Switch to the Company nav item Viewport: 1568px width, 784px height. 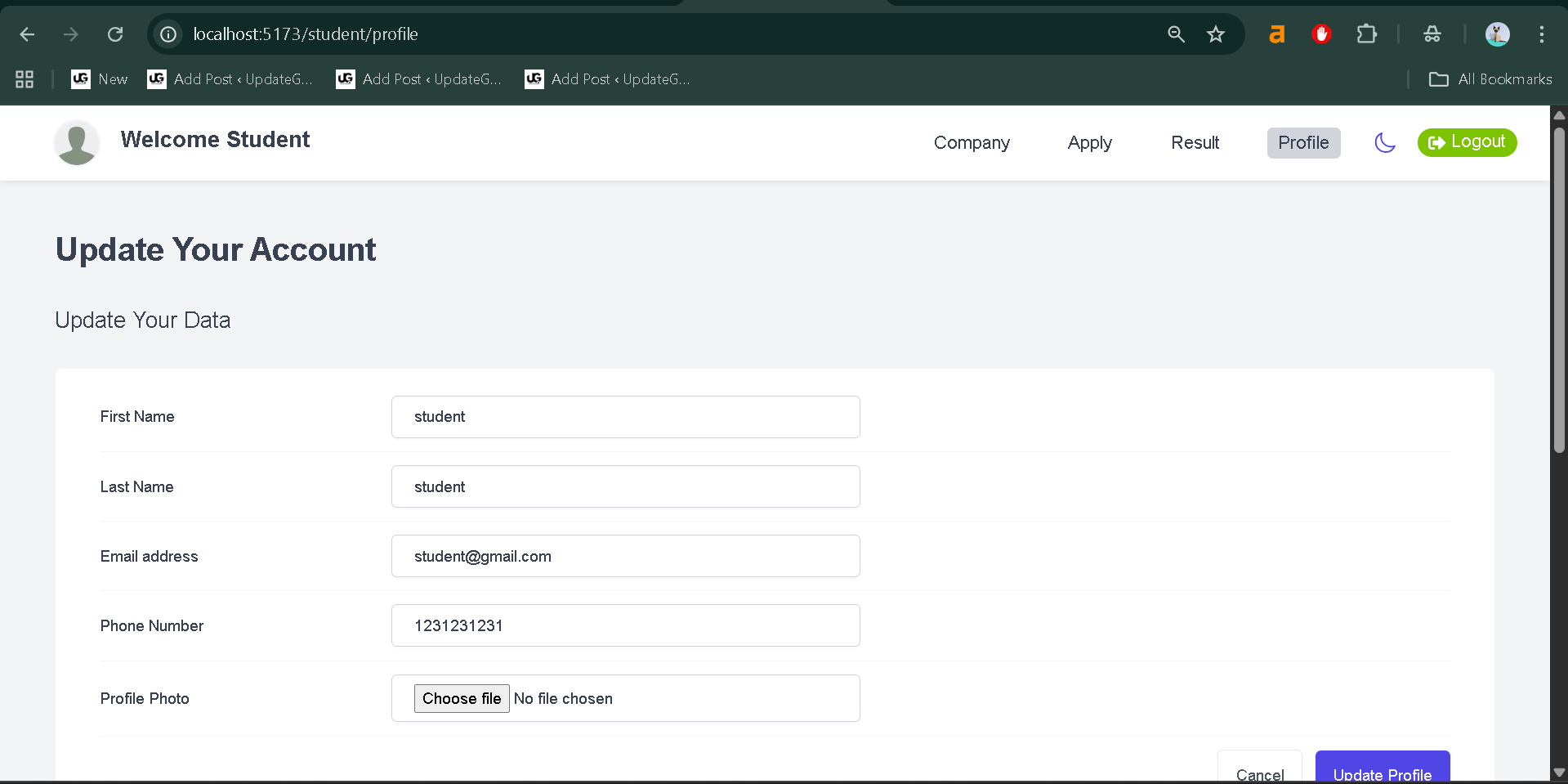[972, 142]
